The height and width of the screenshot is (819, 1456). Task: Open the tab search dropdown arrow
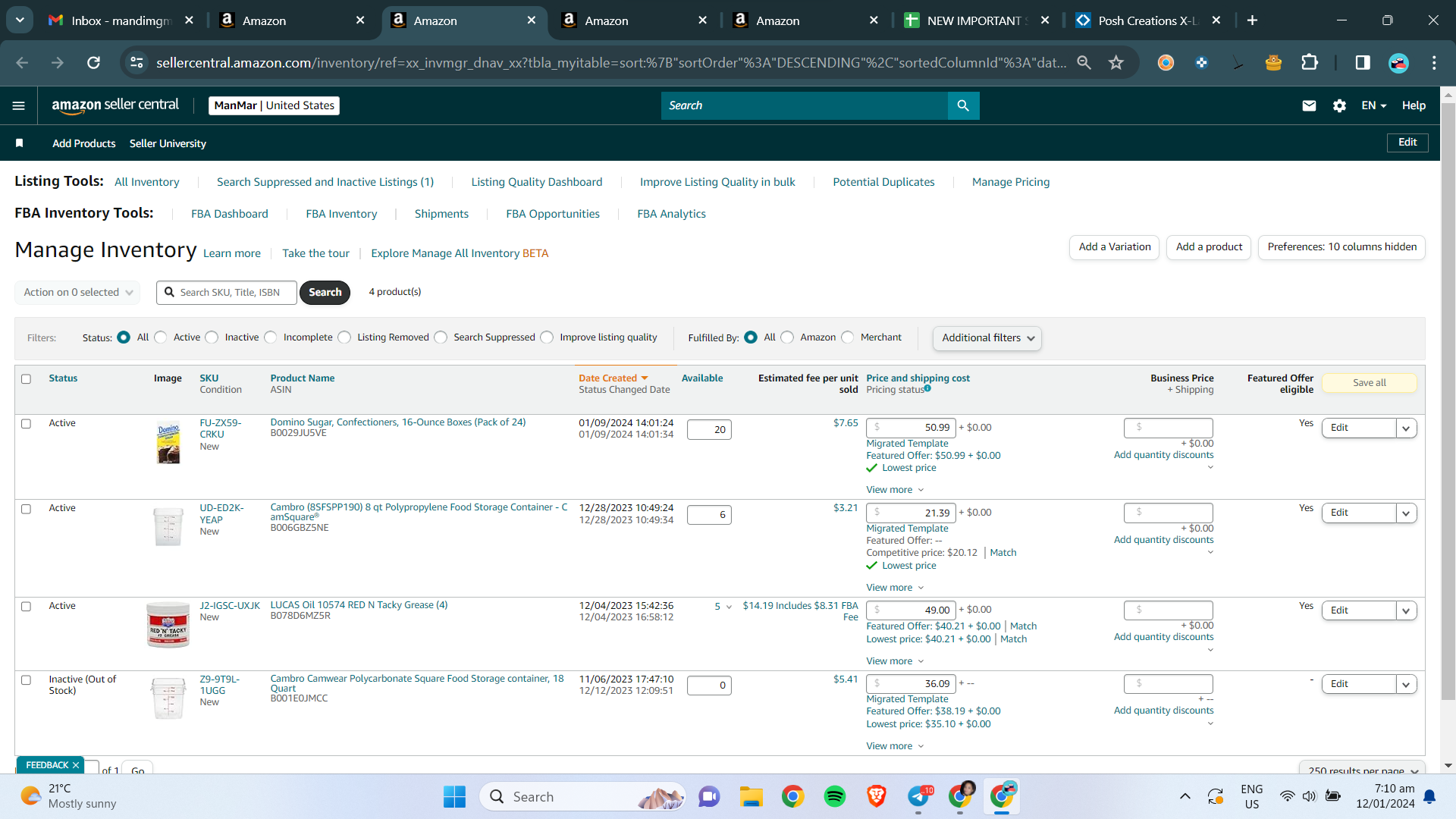[x=20, y=20]
